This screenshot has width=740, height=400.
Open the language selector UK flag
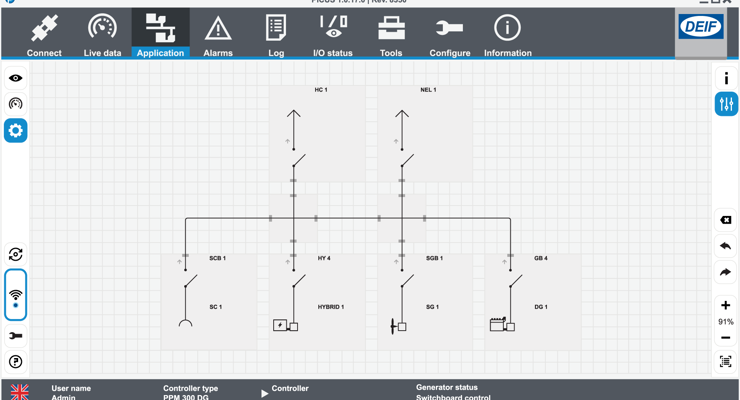click(19, 392)
